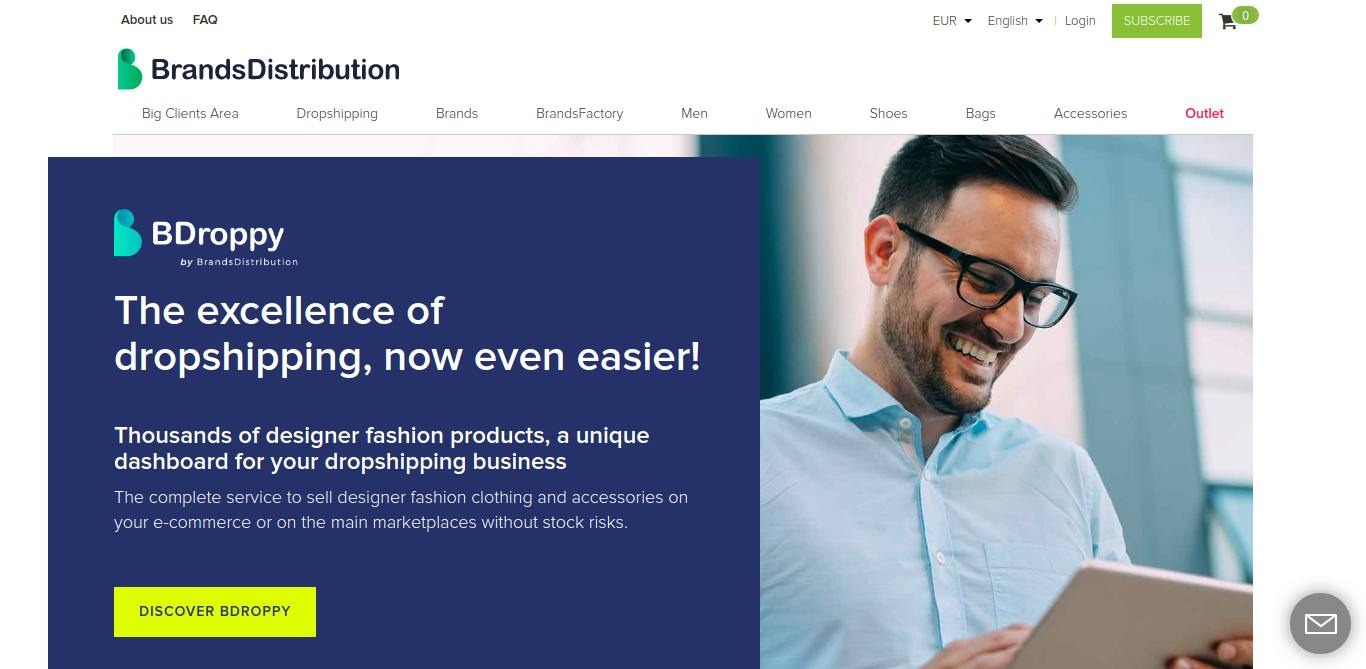Expand the English language selector
1366x669 pixels.
click(1015, 20)
